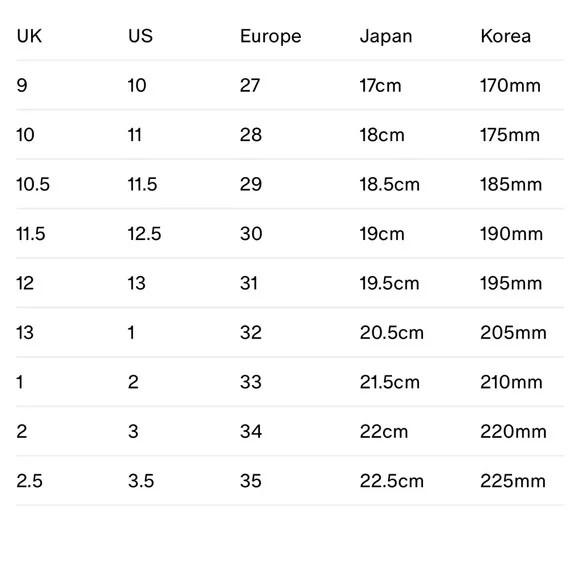Click the Europe column header

[271, 37]
